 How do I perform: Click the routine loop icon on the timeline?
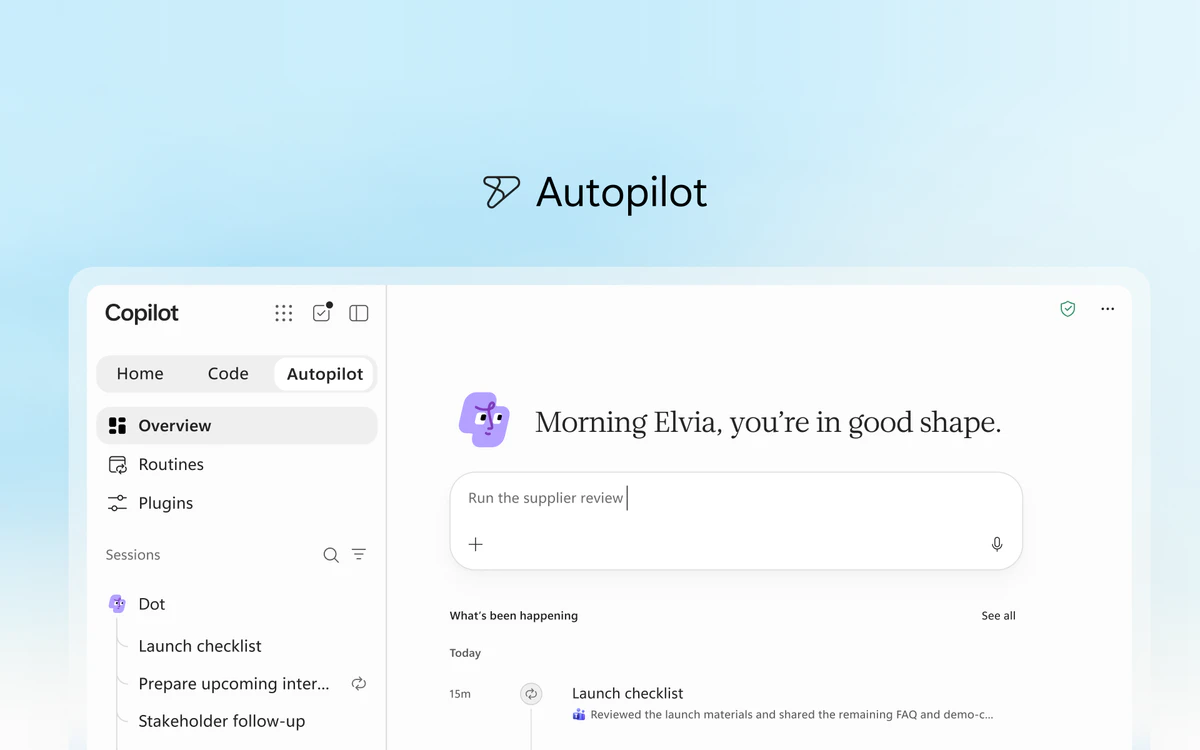click(531, 693)
